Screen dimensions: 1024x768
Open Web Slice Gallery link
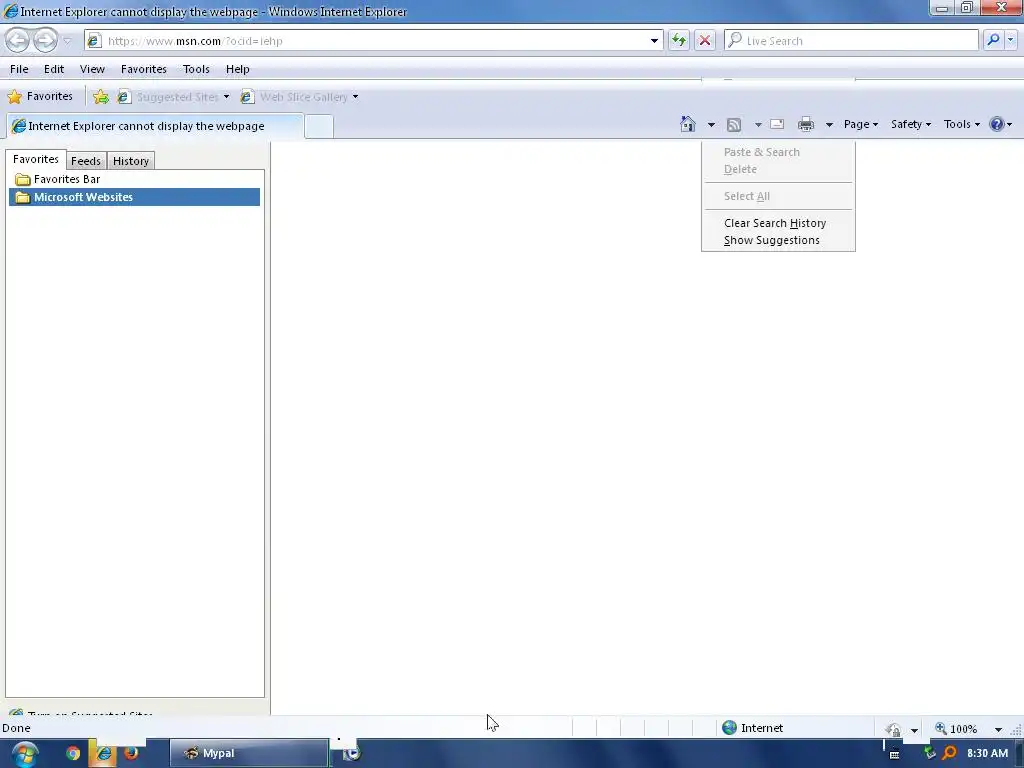click(295, 97)
